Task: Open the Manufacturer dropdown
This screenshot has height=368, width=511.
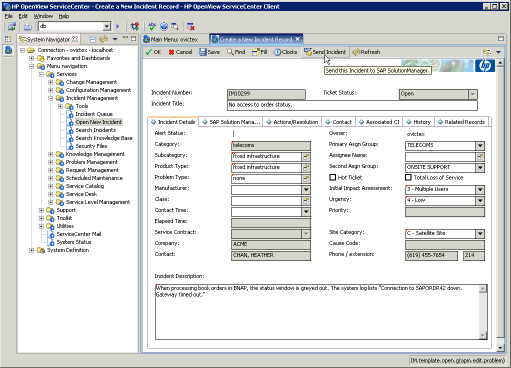Action: pyautogui.click(x=306, y=190)
